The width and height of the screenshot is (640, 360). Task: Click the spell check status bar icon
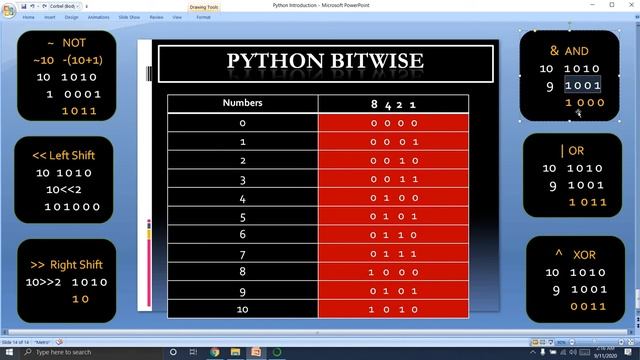click(x=59, y=342)
